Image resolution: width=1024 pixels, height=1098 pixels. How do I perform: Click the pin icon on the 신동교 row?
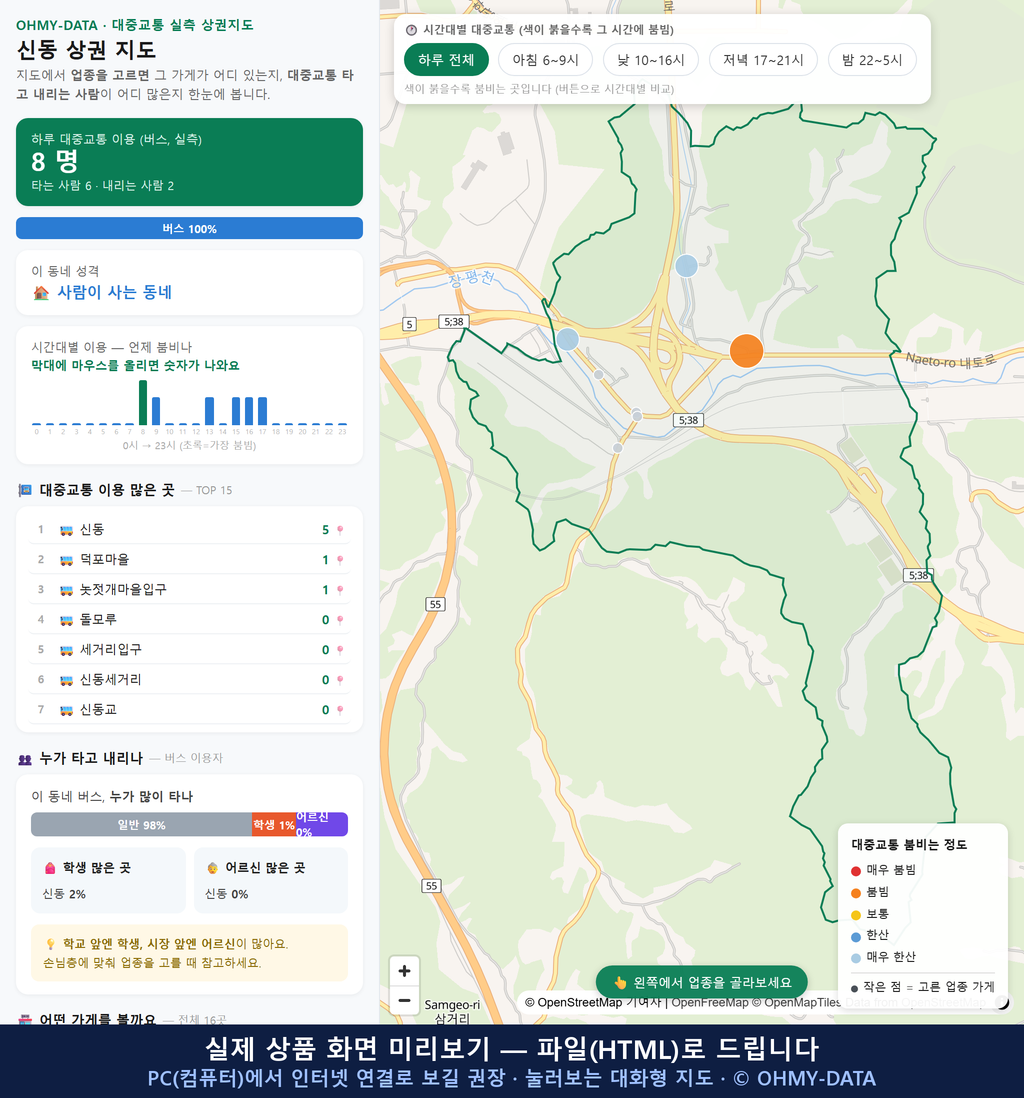tap(340, 711)
